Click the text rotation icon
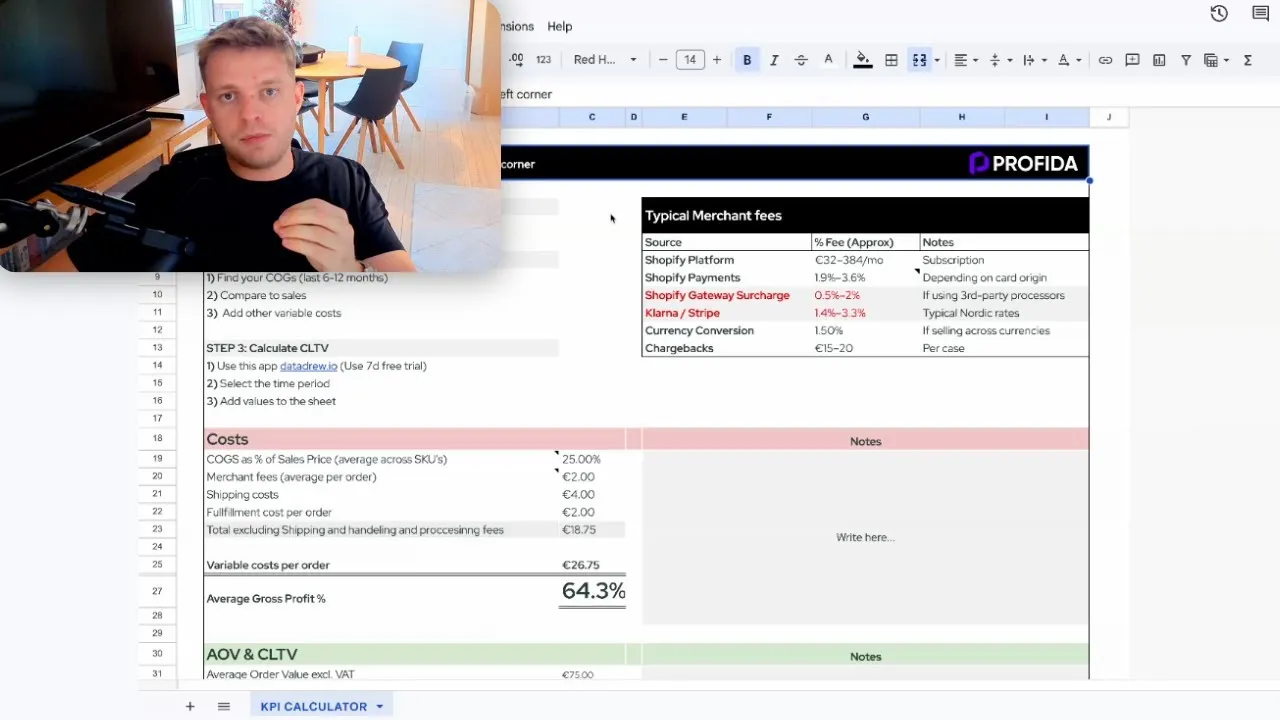The height and width of the screenshot is (720, 1280). (x=1064, y=60)
